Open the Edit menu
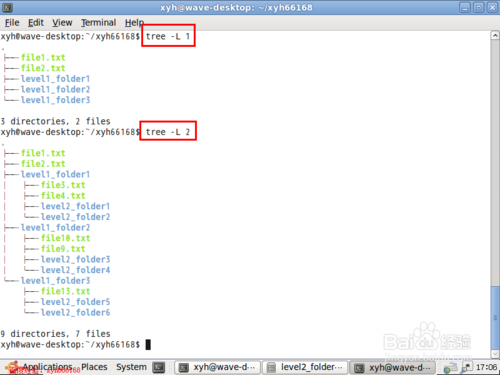 (x=36, y=23)
